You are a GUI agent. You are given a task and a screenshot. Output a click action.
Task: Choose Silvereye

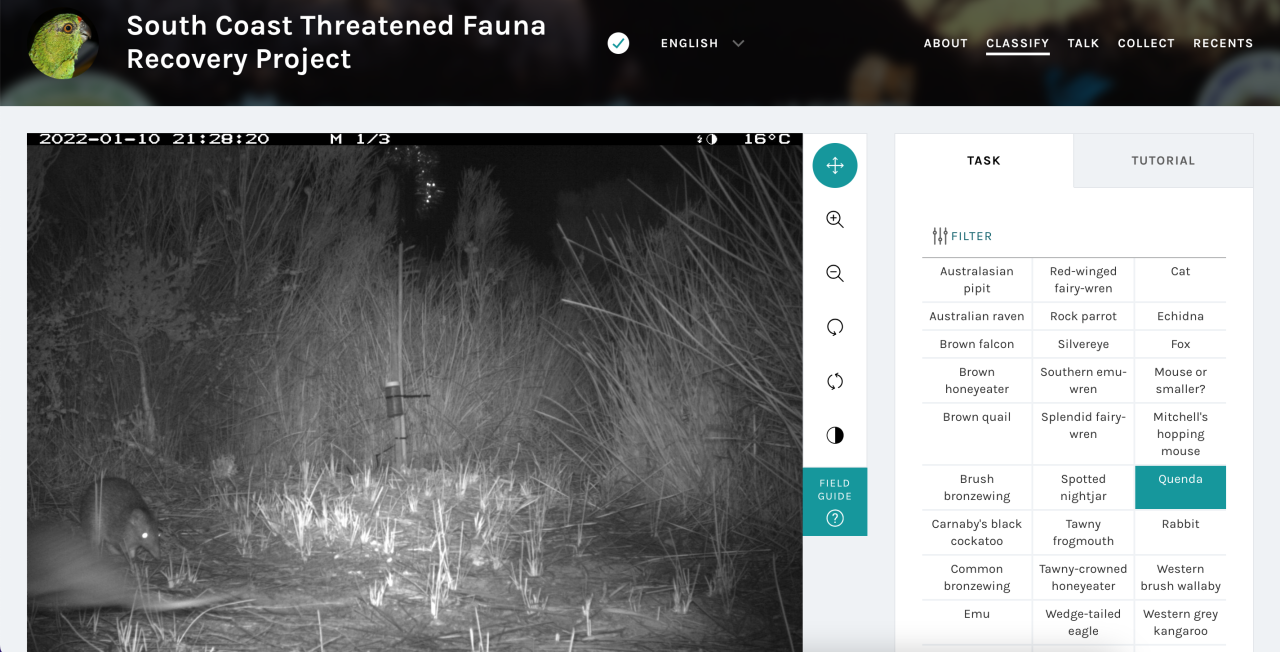pos(1083,344)
